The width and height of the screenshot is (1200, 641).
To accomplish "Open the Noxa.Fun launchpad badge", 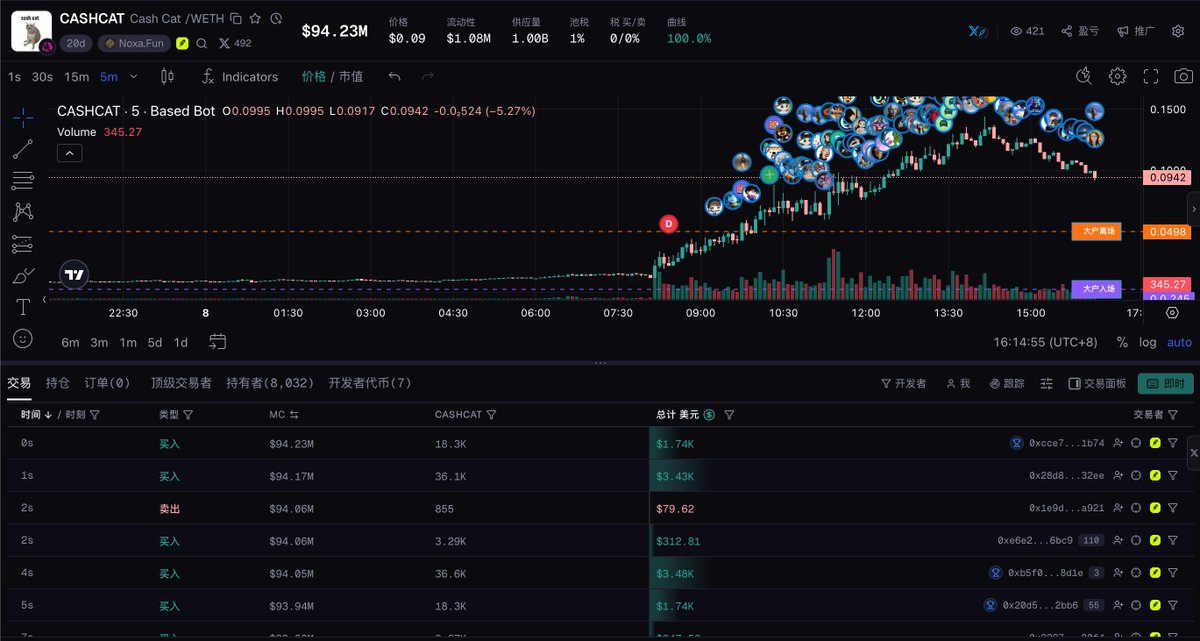I will (x=134, y=43).
